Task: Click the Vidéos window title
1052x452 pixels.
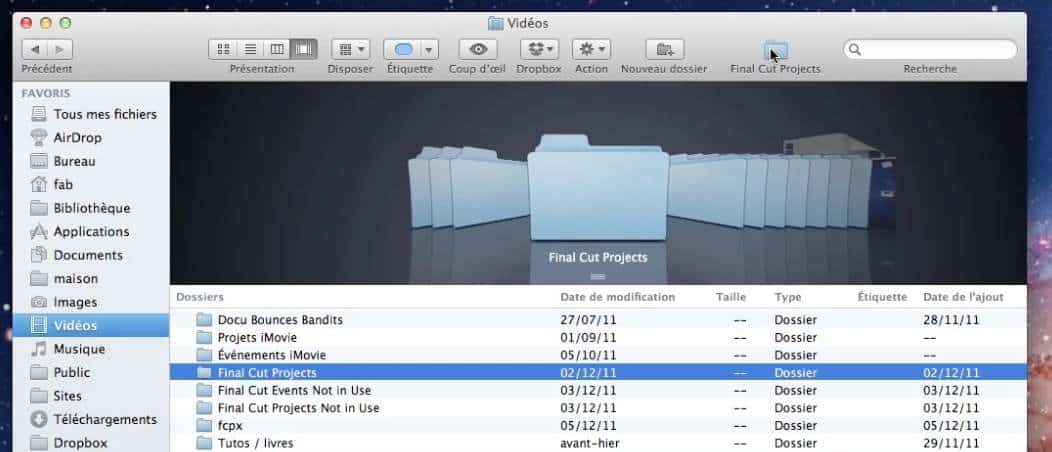Action: [x=527, y=23]
